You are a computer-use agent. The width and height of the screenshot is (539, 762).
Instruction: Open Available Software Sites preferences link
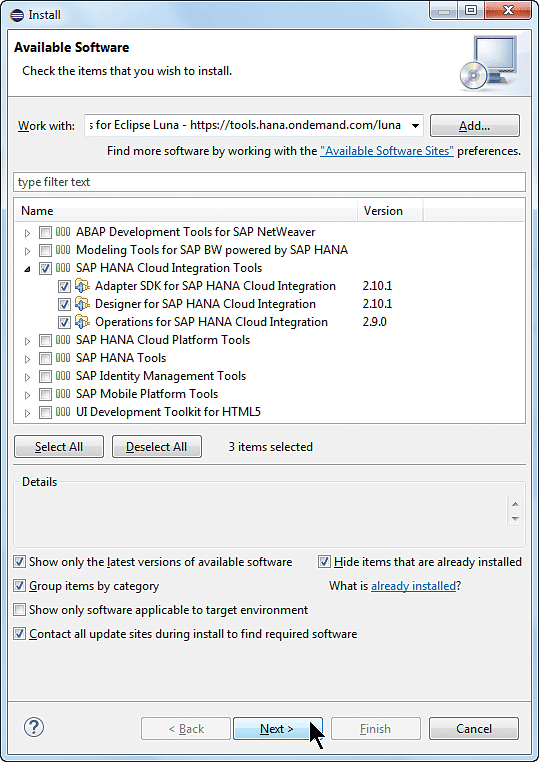point(387,151)
